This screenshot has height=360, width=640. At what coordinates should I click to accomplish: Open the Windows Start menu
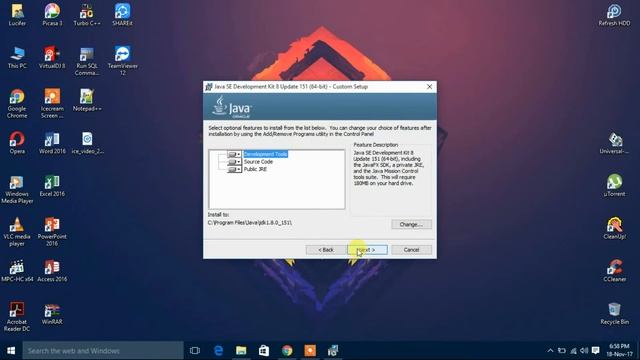point(11,351)
